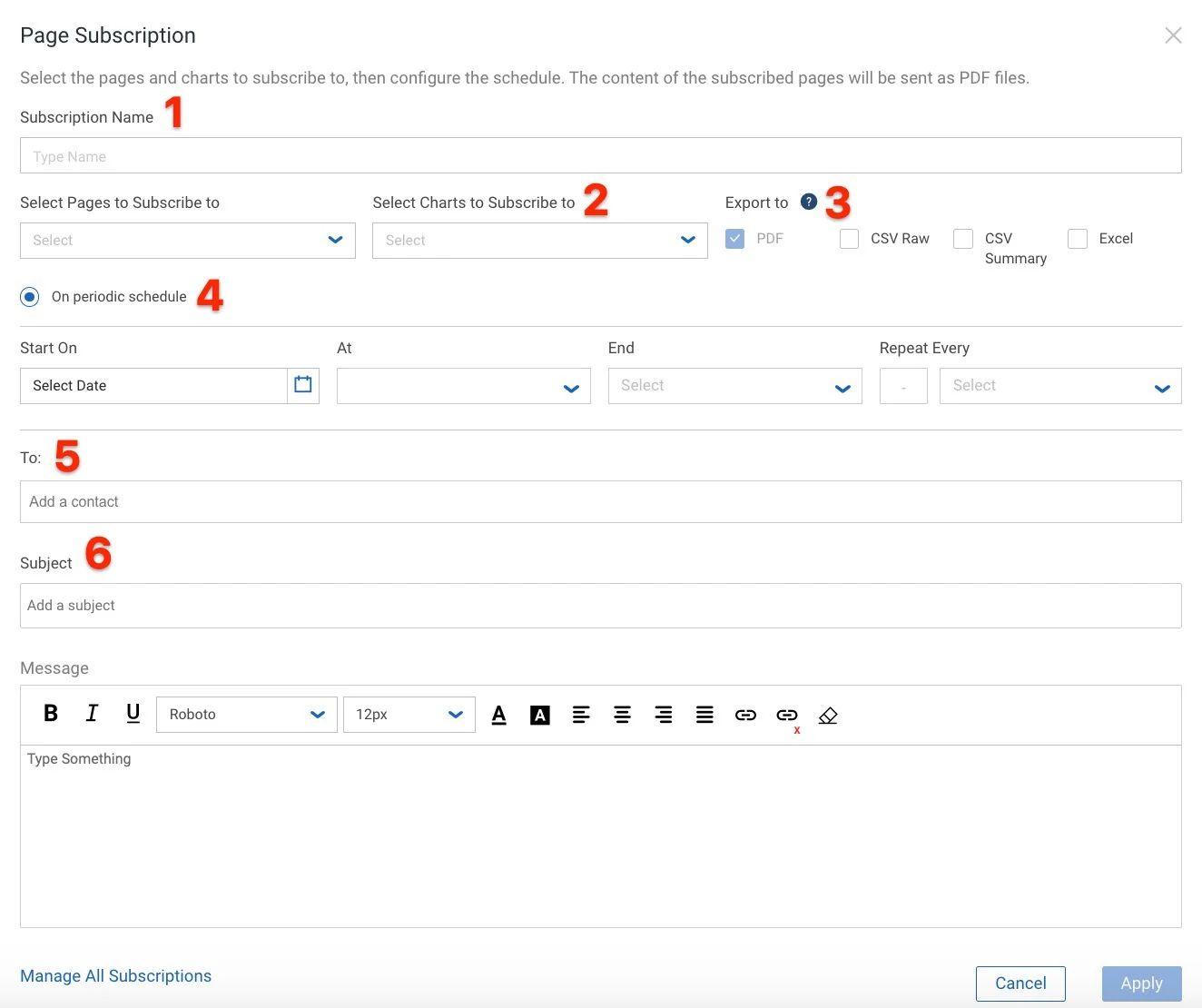
Task: Toggle bold formatting in message toolbar
Action: tap(51, 714)
